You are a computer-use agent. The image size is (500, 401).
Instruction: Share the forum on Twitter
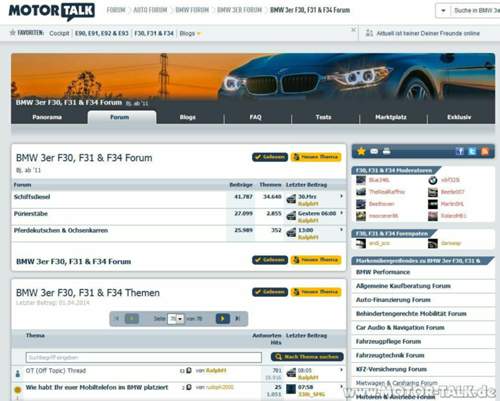(472, 151)
